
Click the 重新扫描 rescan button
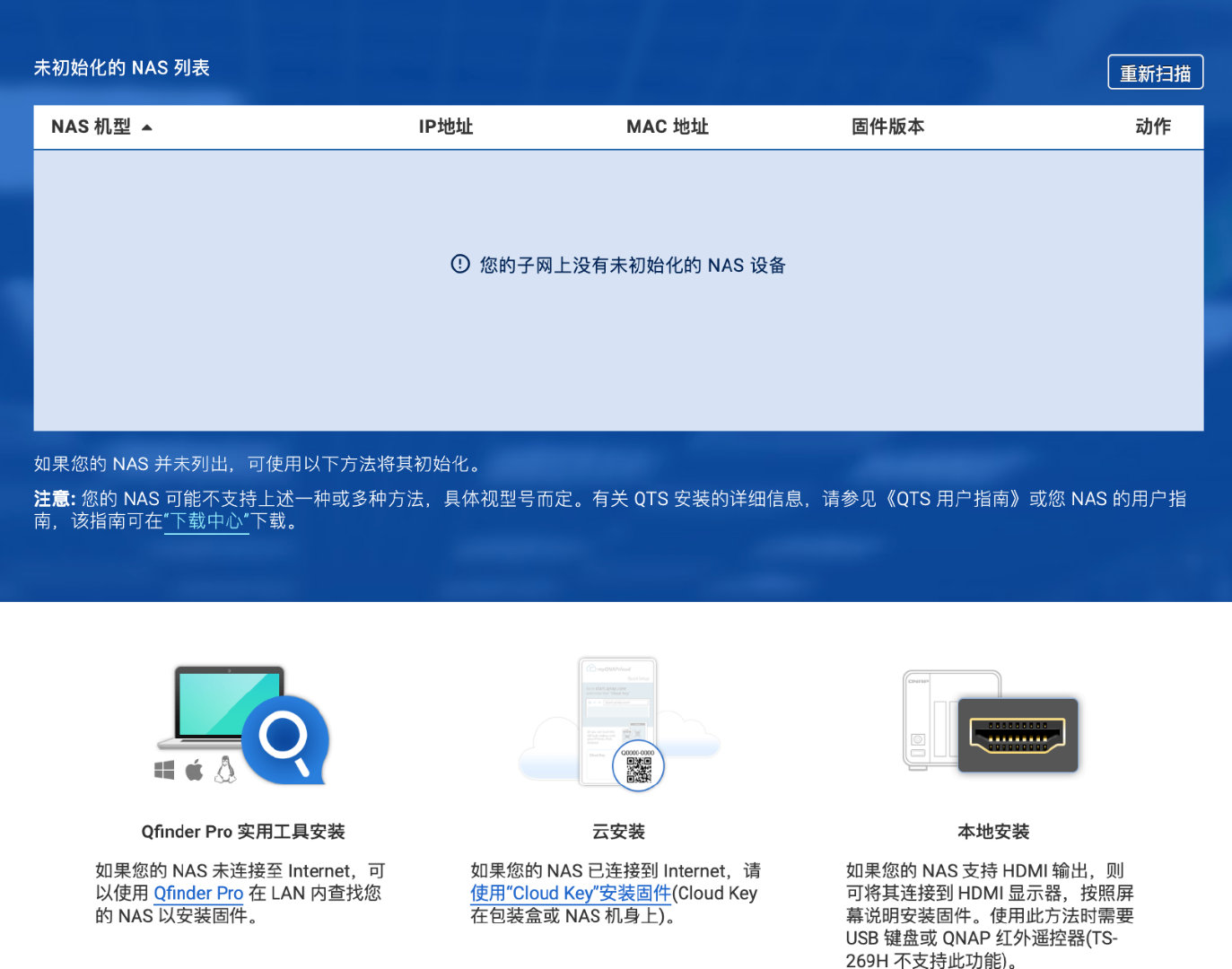tap(1155, 72)
